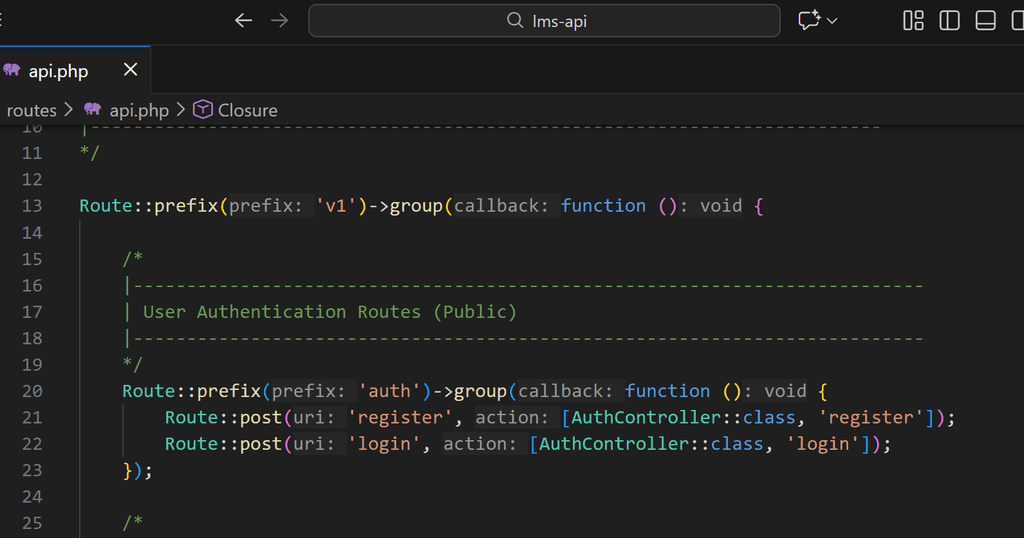The width and height of the screenshot is (1024, 538).
Task: Click line number 20 in the gutter
Action: coord(32,391)
